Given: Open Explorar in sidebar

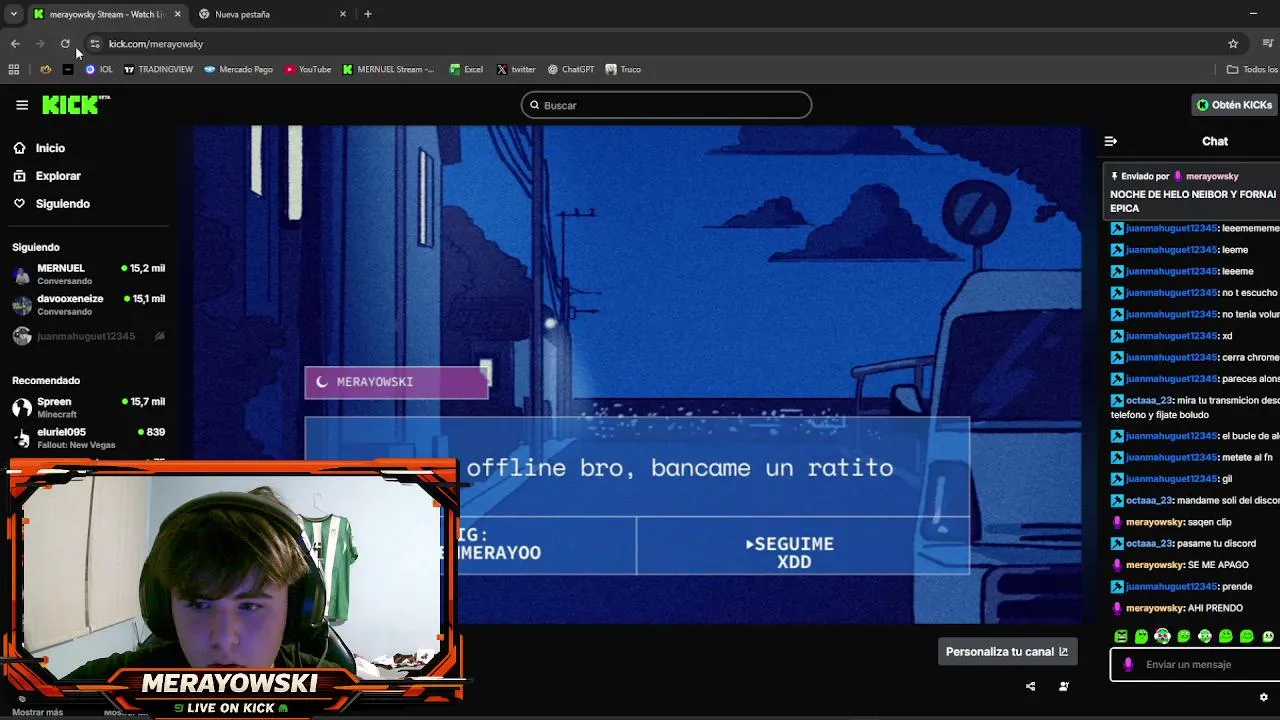Looking at the screenshot, I should point(58,176).
